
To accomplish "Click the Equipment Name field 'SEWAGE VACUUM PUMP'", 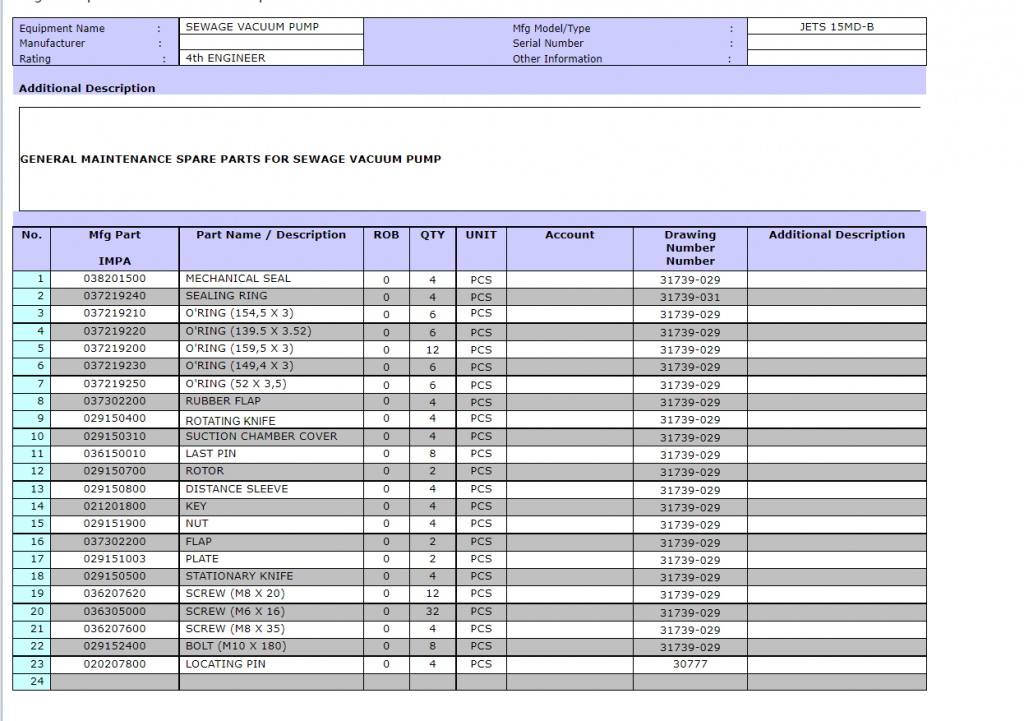I will (271, 27).
